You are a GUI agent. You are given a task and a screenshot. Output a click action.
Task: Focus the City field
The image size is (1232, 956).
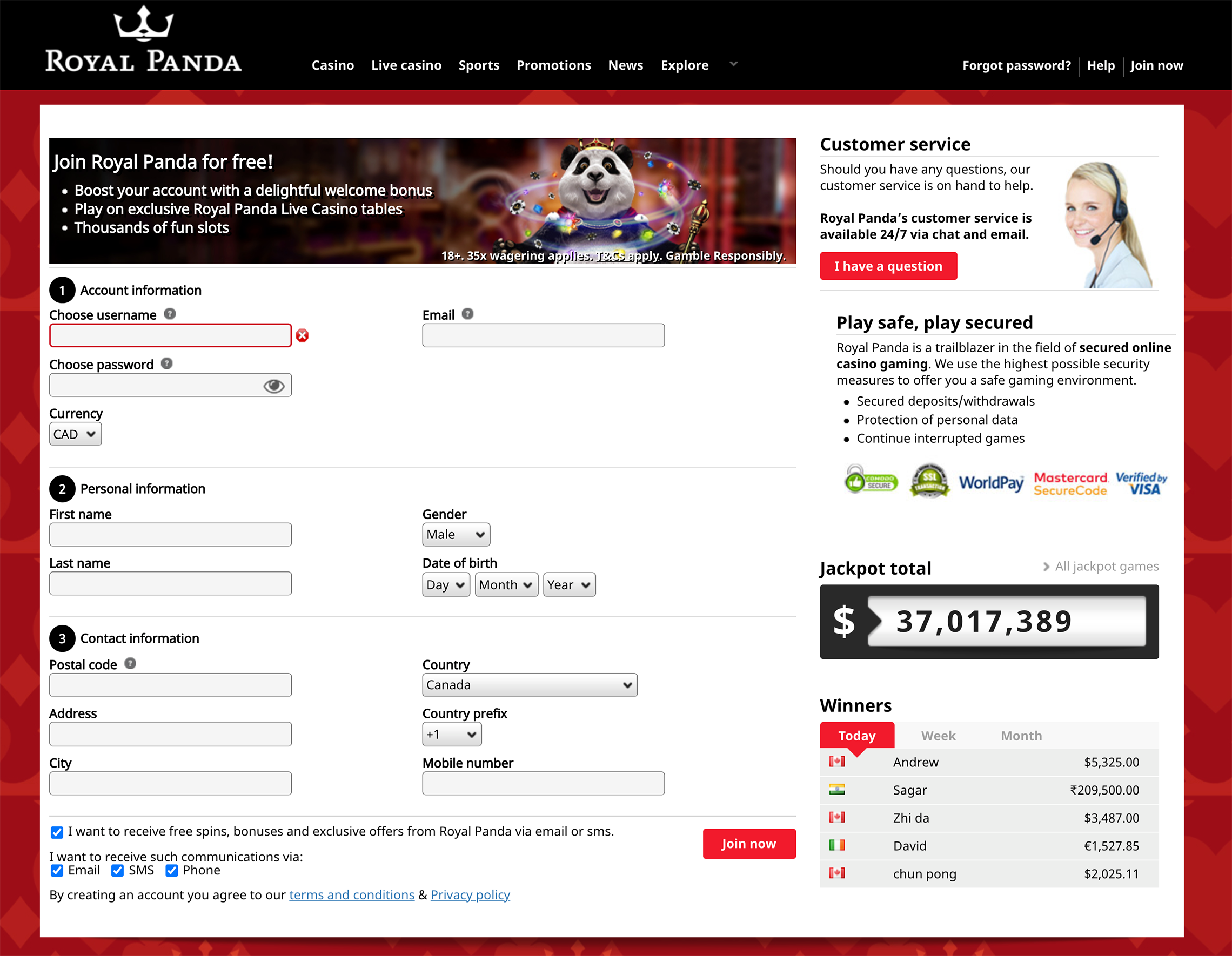[170, 784]
